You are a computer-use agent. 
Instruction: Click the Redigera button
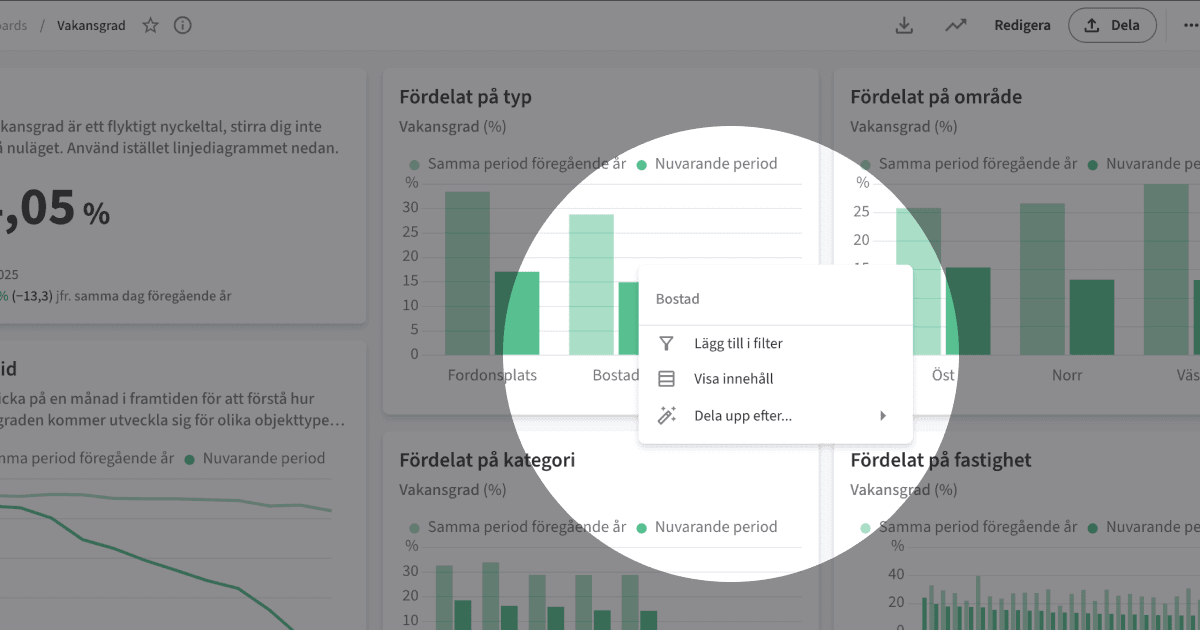click(1022, 25)
